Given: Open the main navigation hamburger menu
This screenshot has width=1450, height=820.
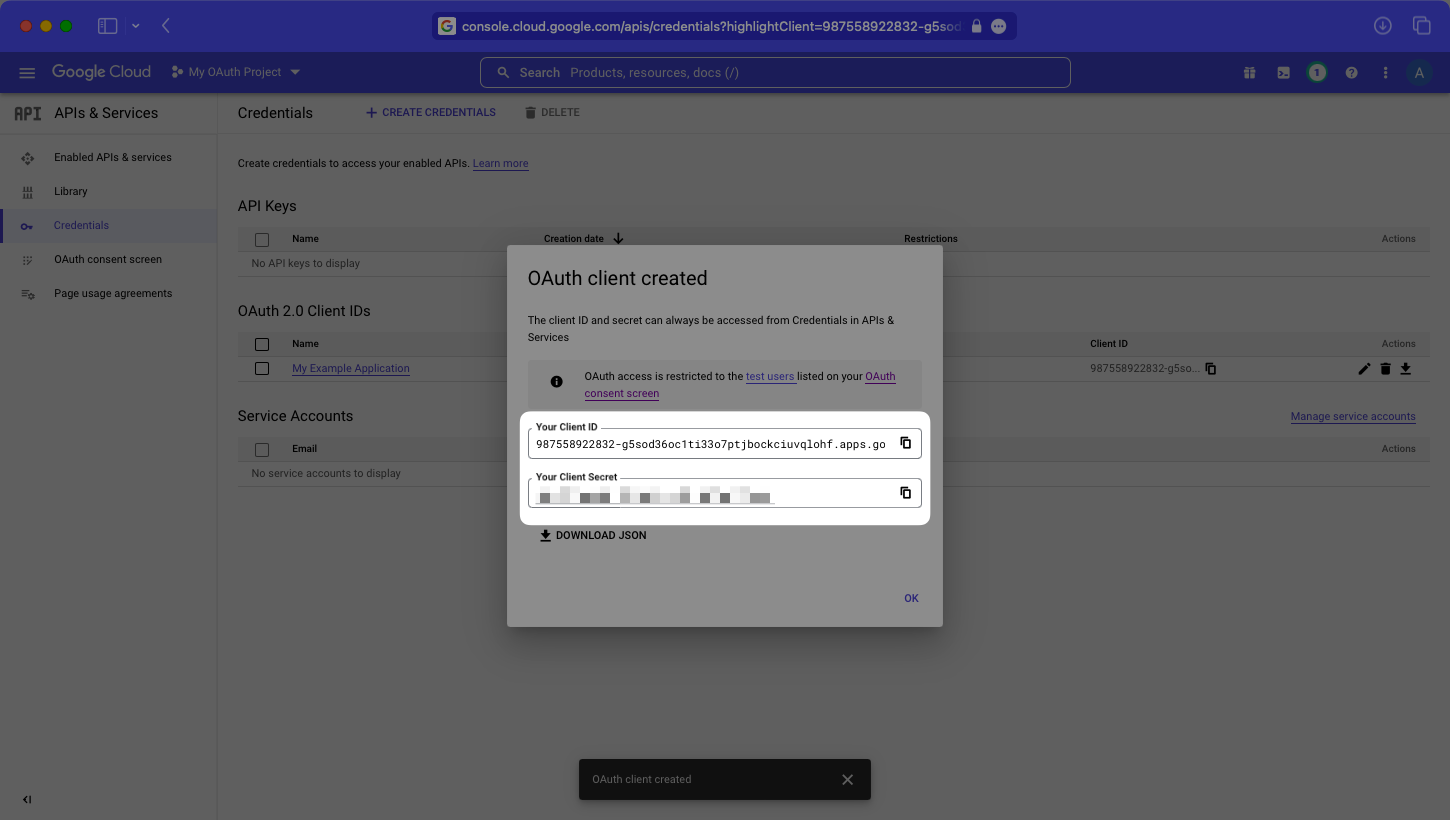Looking at the screenshot, I should pos(27,71).
